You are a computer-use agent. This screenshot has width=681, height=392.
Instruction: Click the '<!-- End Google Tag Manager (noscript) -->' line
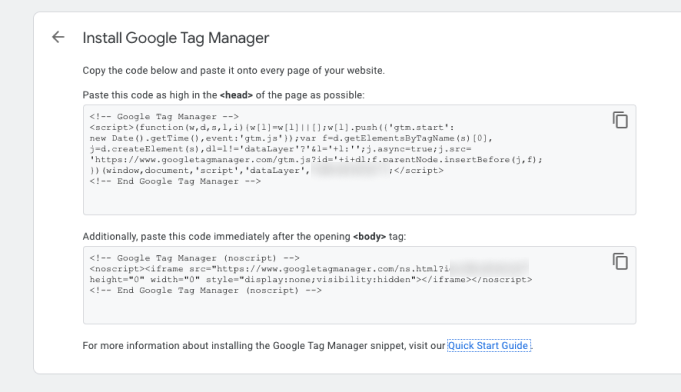click(206, 290)
